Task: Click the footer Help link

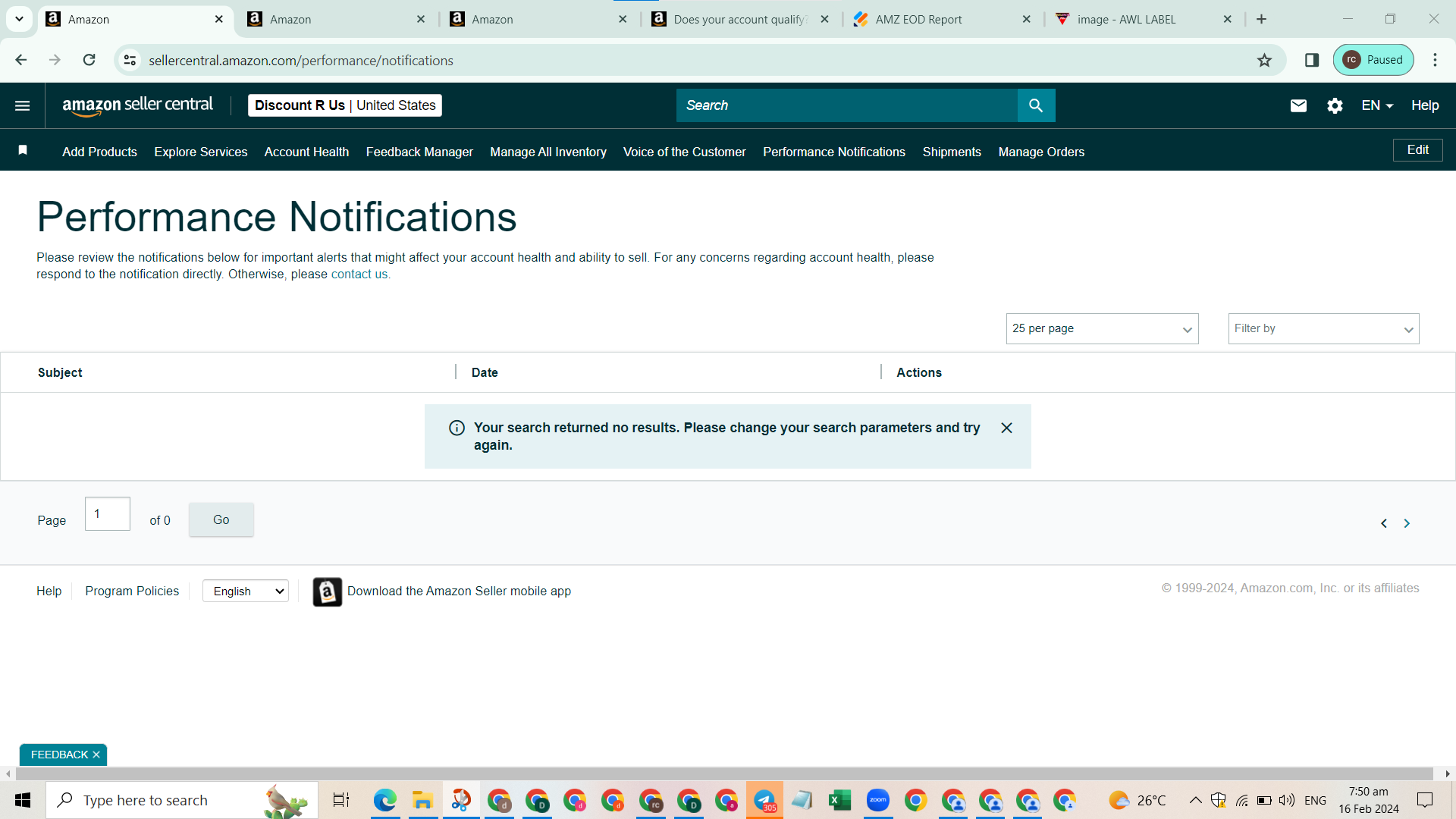Action: point(49,591)
